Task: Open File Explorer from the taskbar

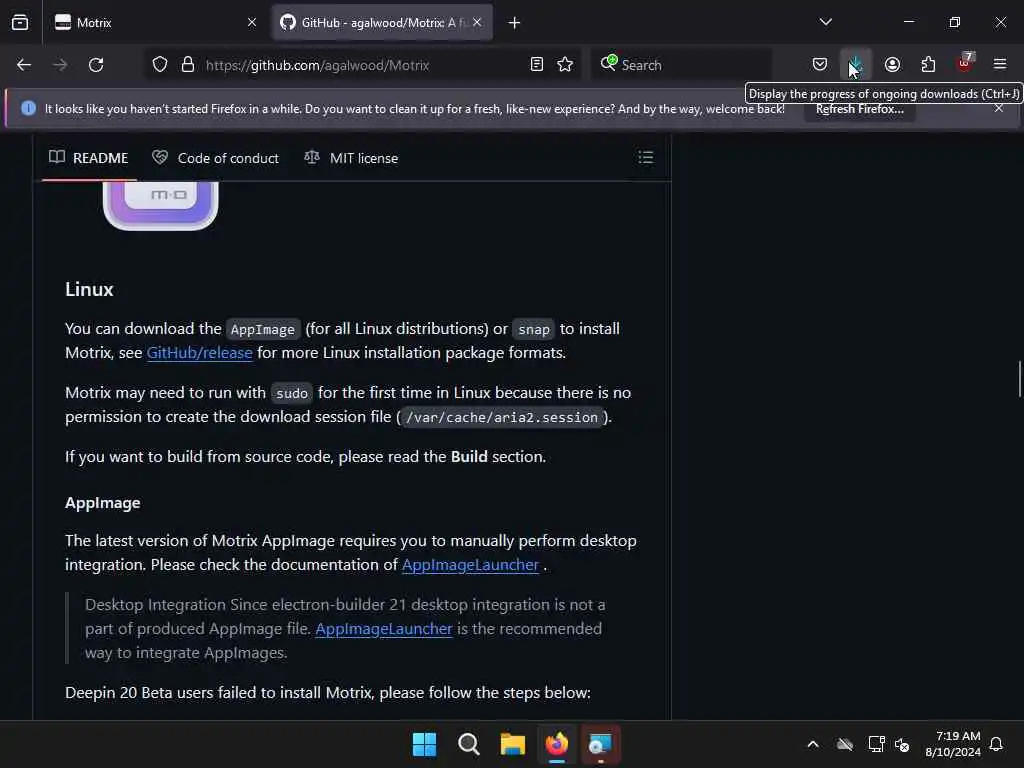Action: (x=513, y=744)
